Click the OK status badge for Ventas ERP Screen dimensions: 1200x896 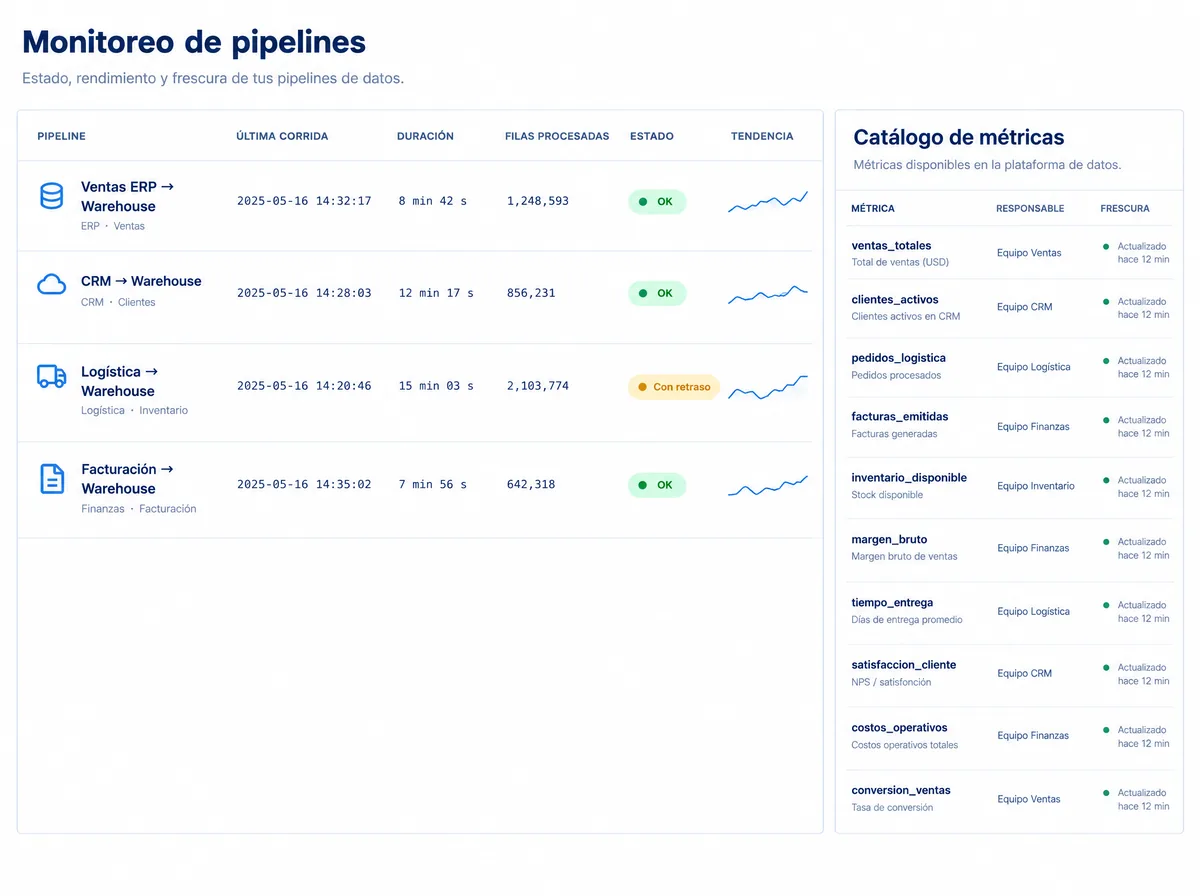click(657, 202)
